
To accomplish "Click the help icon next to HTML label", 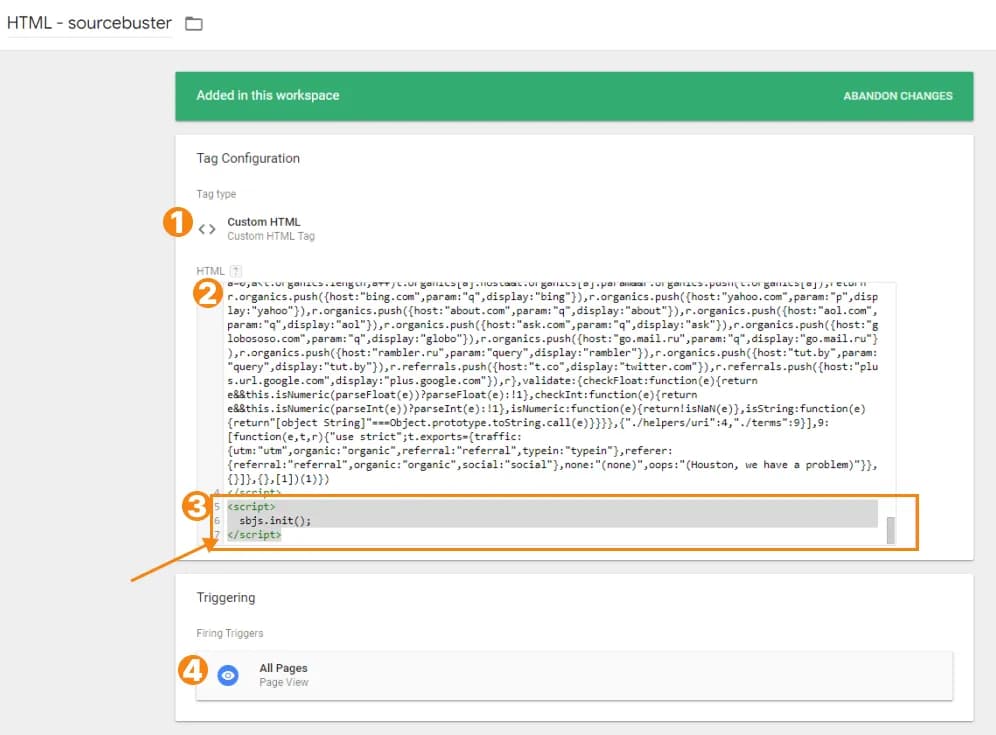I will coord(237,270).
